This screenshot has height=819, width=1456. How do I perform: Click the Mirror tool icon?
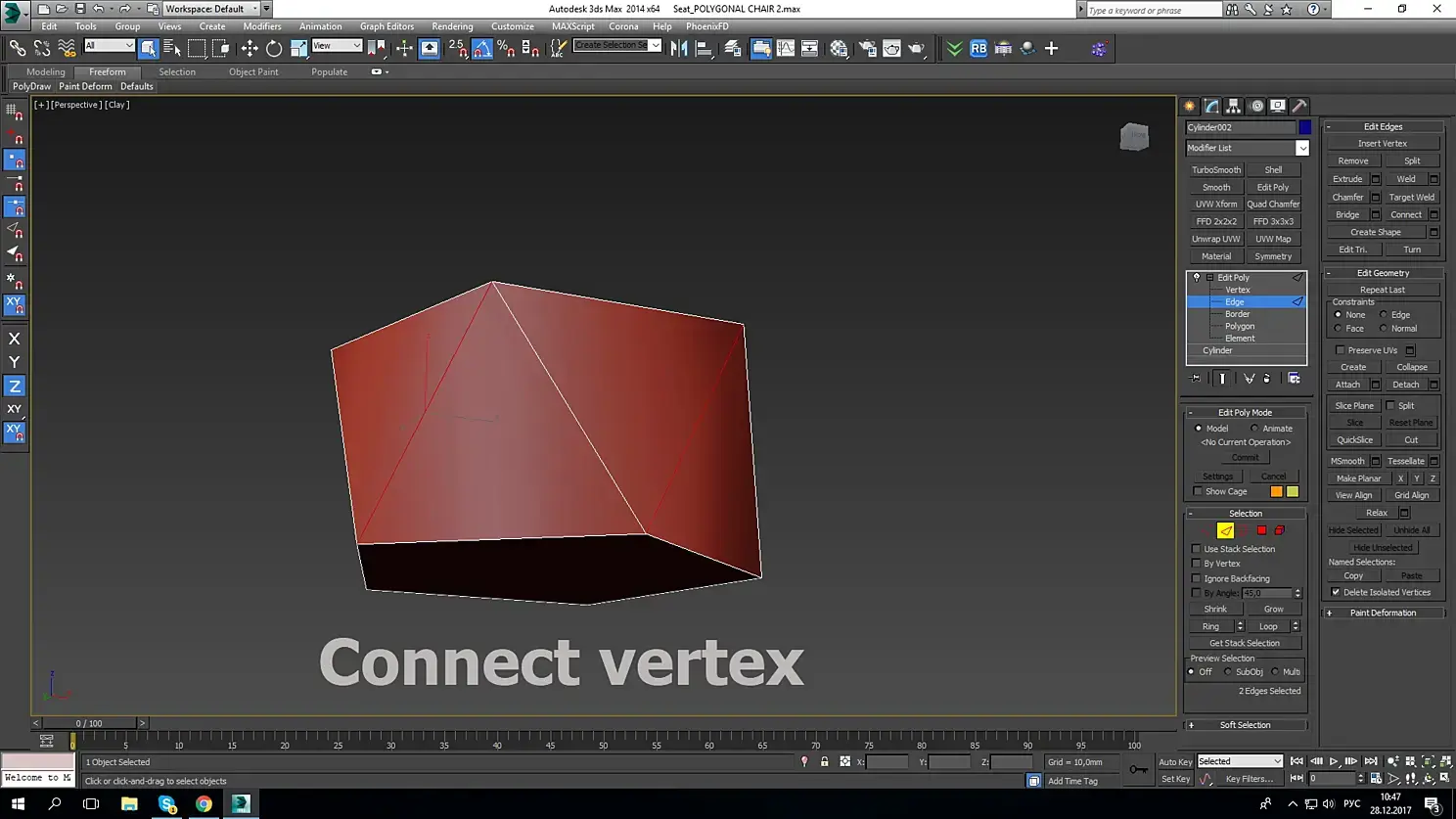coord(679,48)
